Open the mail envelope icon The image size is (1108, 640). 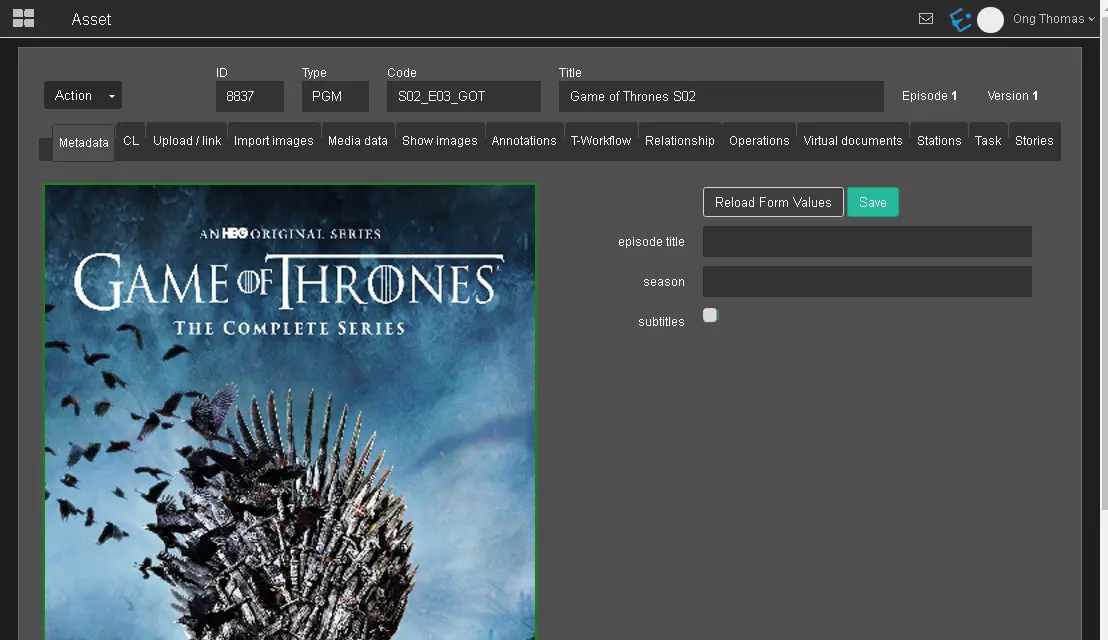coord(926,19)
